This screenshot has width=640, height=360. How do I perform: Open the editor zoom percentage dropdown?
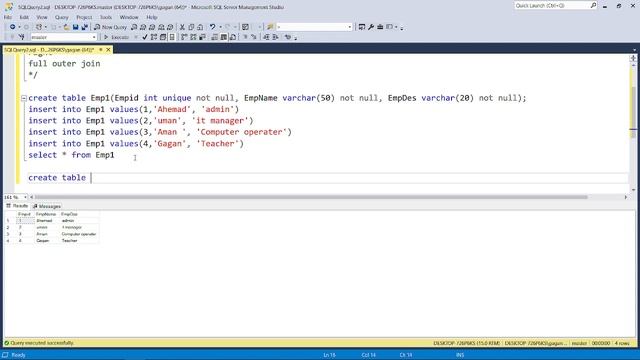click(25, 197)
